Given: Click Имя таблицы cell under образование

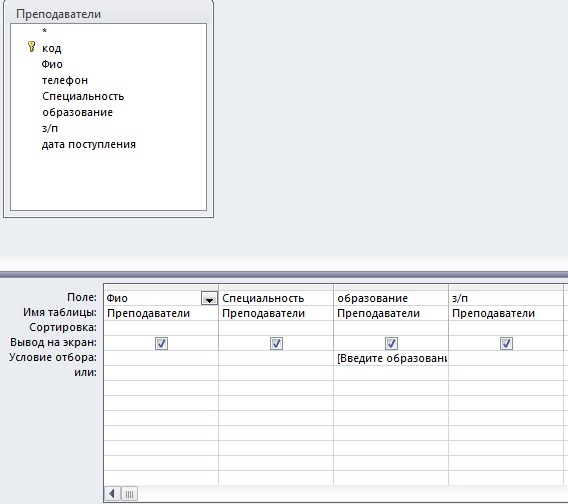Looking at the screenshot, I should (391, 313).
